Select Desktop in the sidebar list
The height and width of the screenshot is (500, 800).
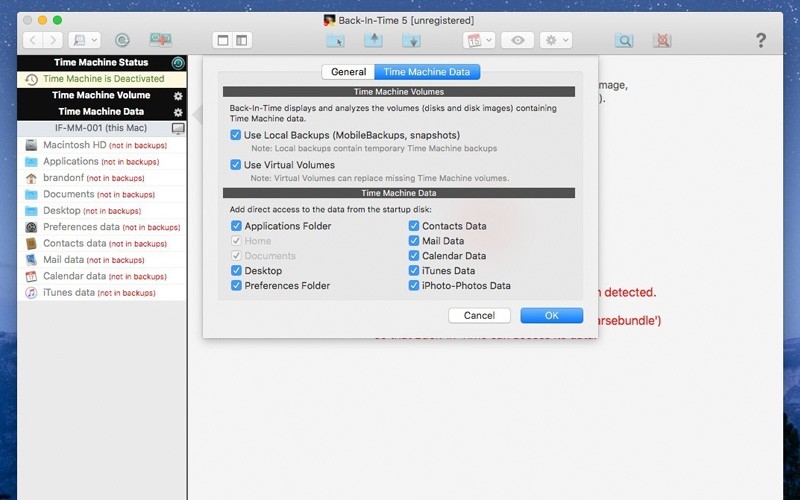(x=102, y=210)
